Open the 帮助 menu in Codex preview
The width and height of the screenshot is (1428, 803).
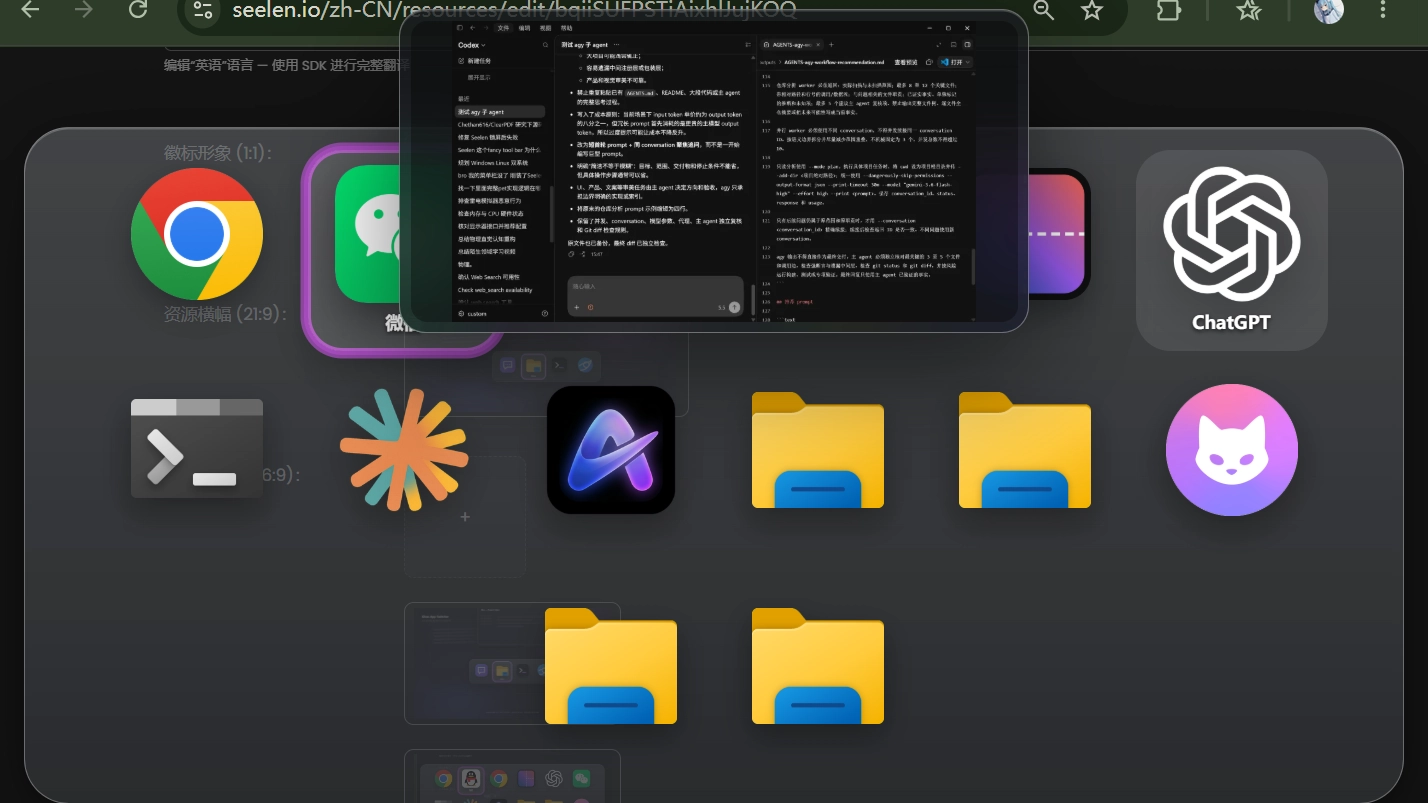(x=566, y=28)
